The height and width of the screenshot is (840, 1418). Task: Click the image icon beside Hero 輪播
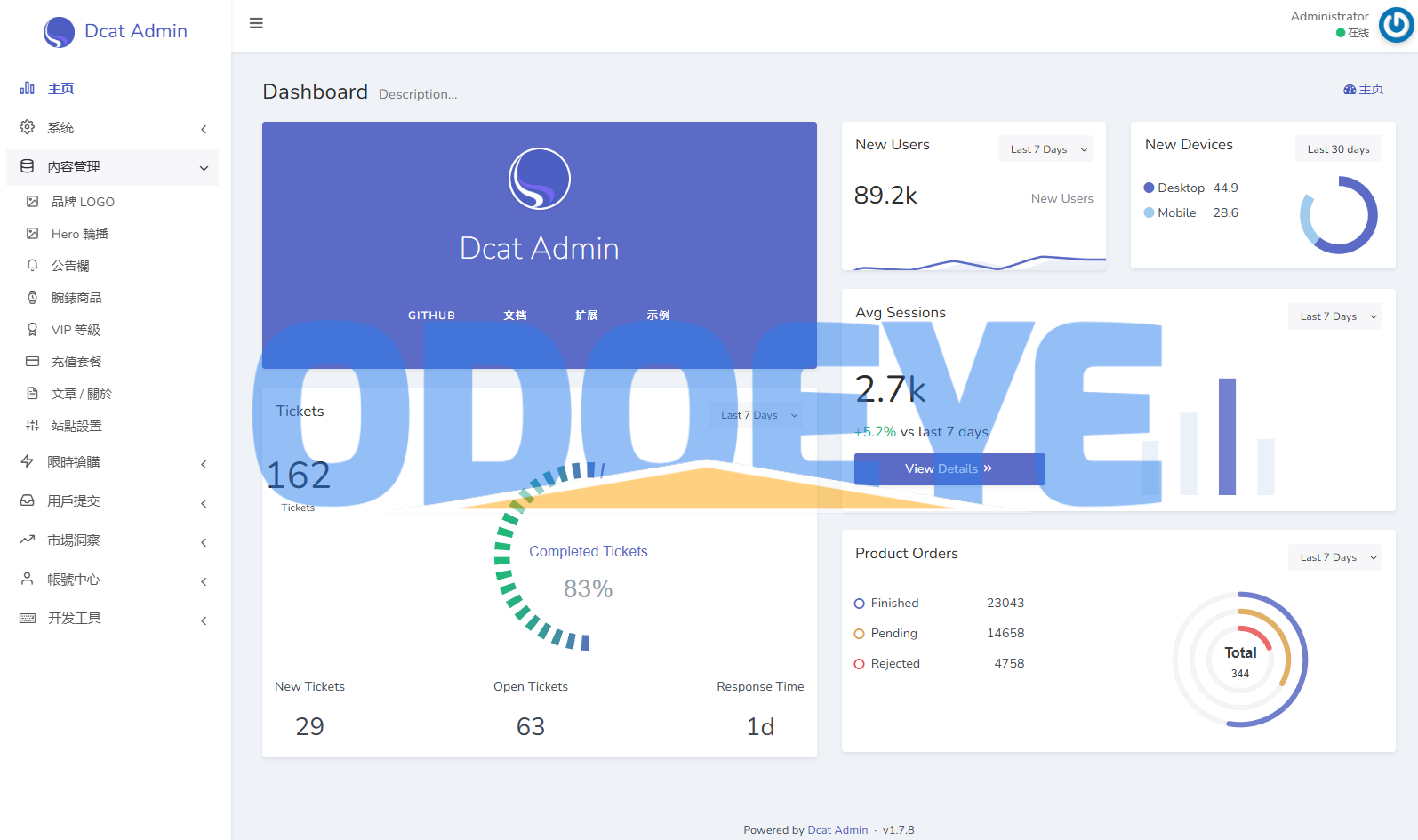(x=33, y=234)
